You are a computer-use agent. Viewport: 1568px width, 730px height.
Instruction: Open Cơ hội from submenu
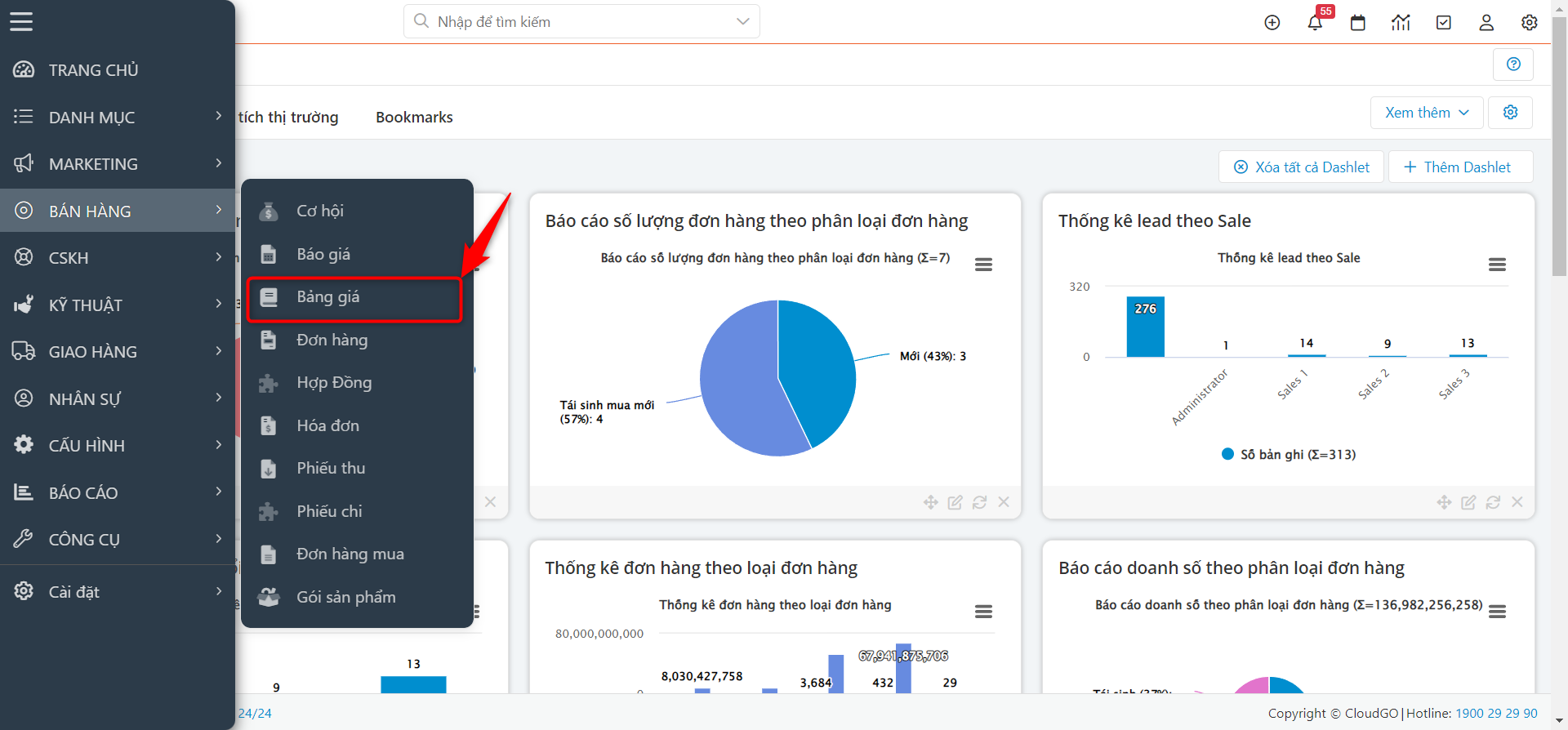(x=357, y=211)
